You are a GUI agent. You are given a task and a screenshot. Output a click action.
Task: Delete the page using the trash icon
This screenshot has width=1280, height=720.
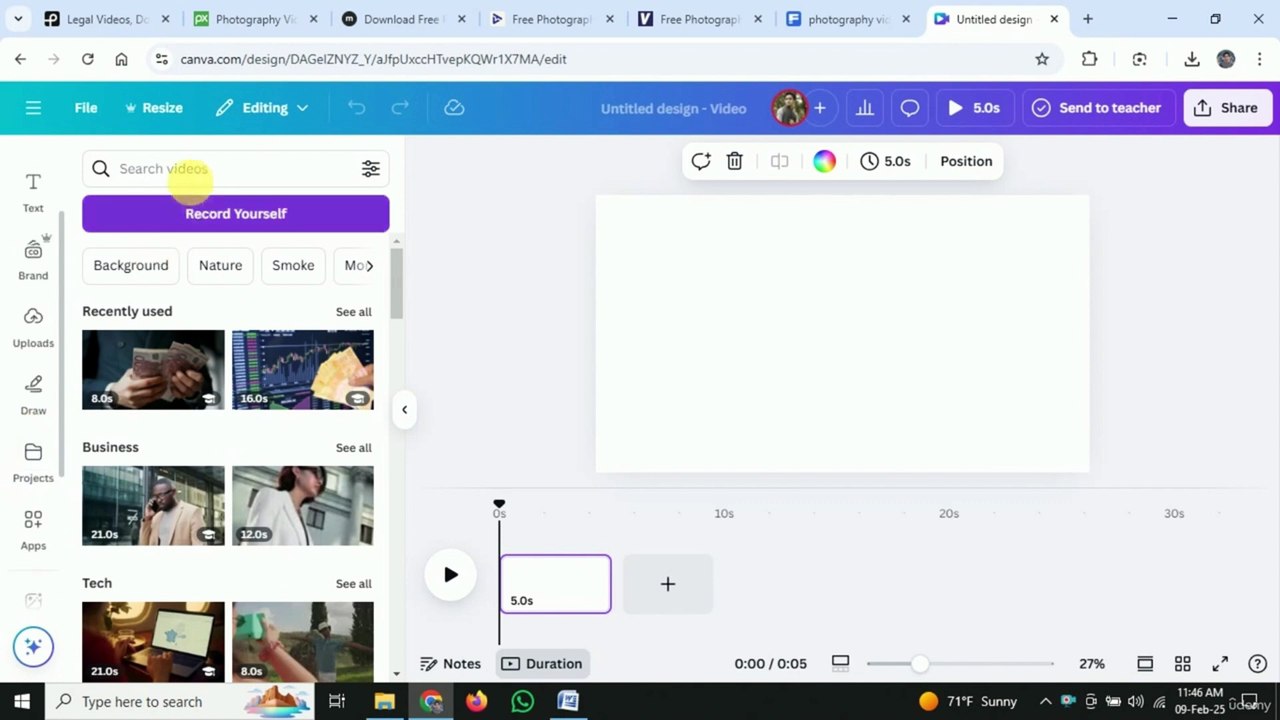coord(735,161)
